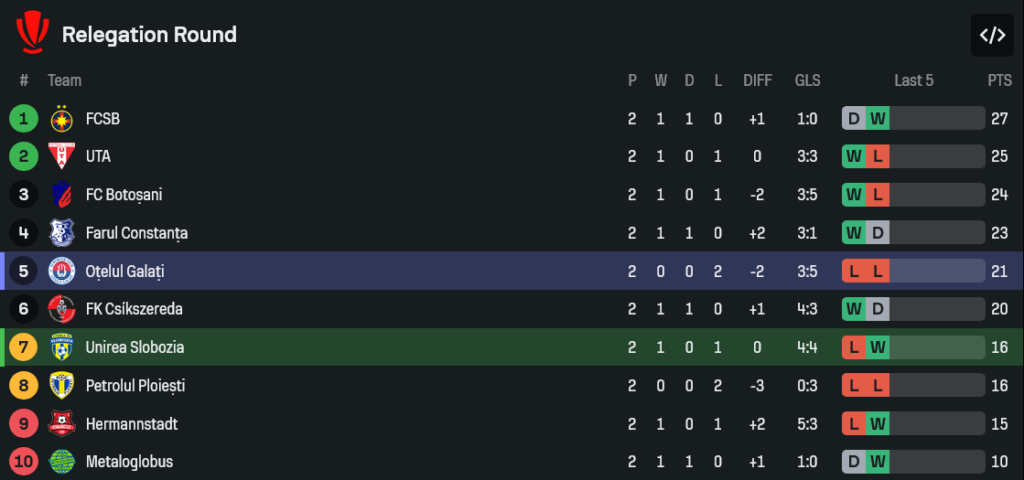Click the Last 5 column header
This screenshot has height=480, width=1024.
(913, 80)
